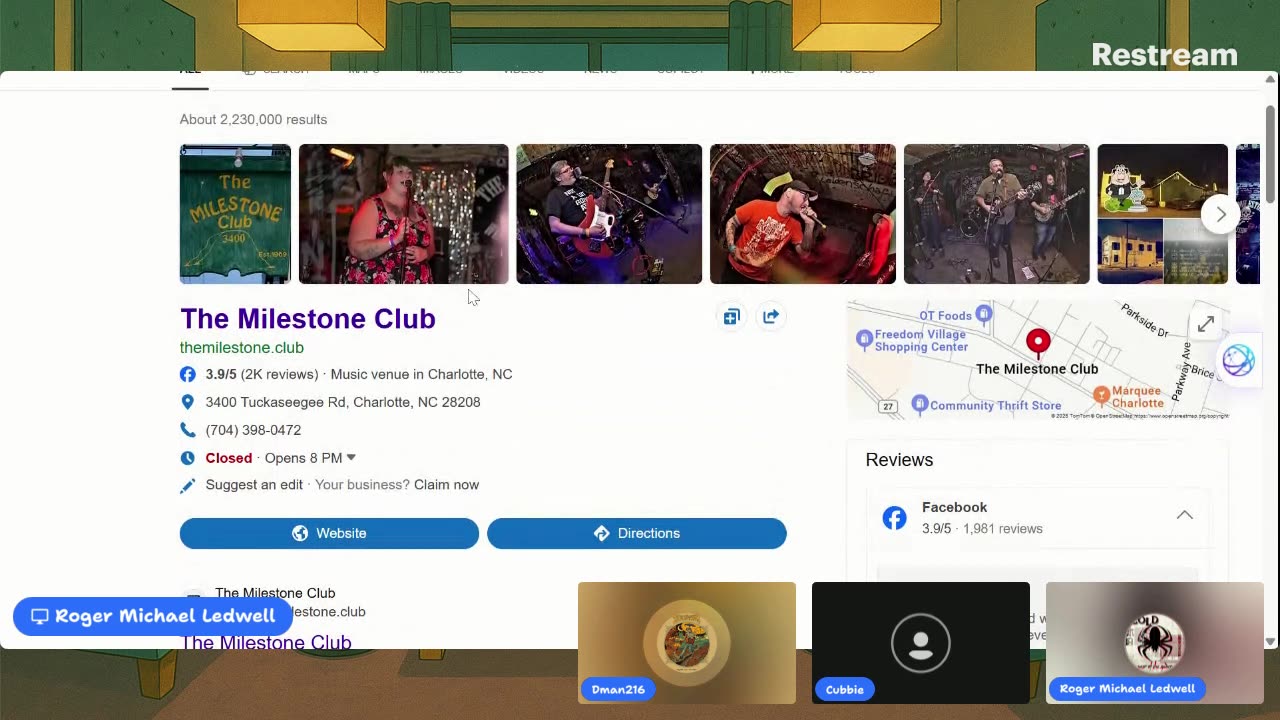
Task: Open the Copilot icon at the right edge
Action: point(1238,360)
